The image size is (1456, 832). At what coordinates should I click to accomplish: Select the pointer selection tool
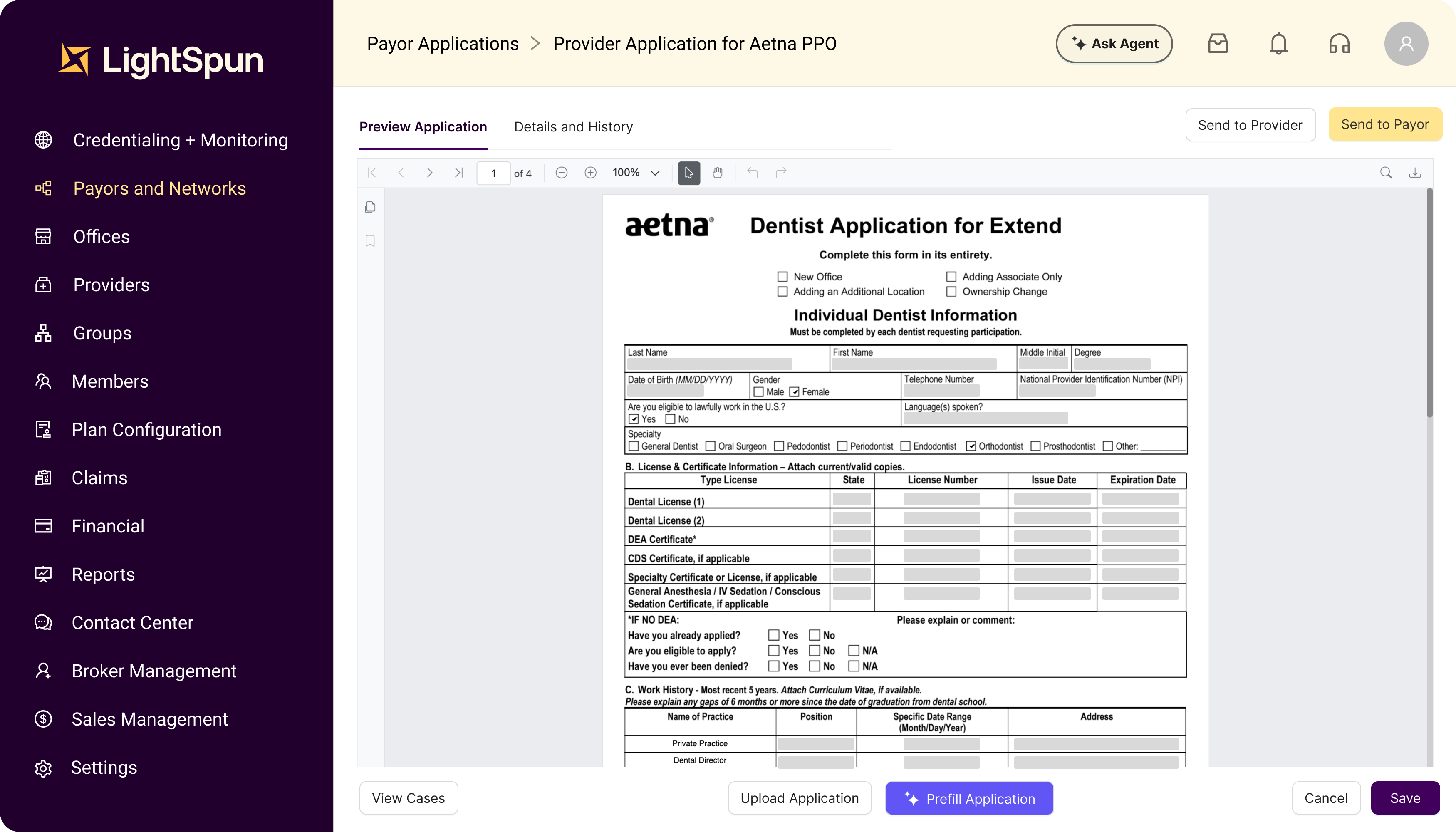[688, 173]
